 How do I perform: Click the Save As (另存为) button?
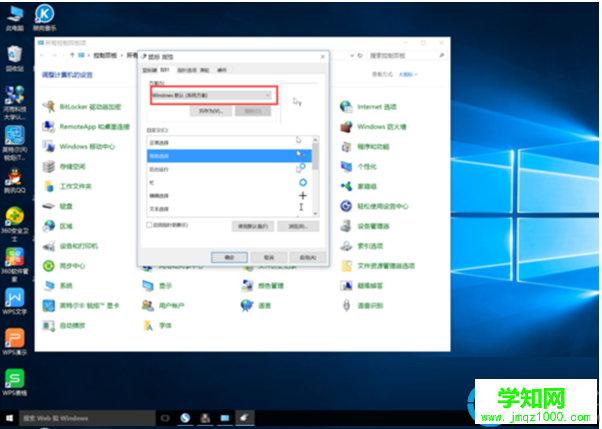[x=211, y=111]
